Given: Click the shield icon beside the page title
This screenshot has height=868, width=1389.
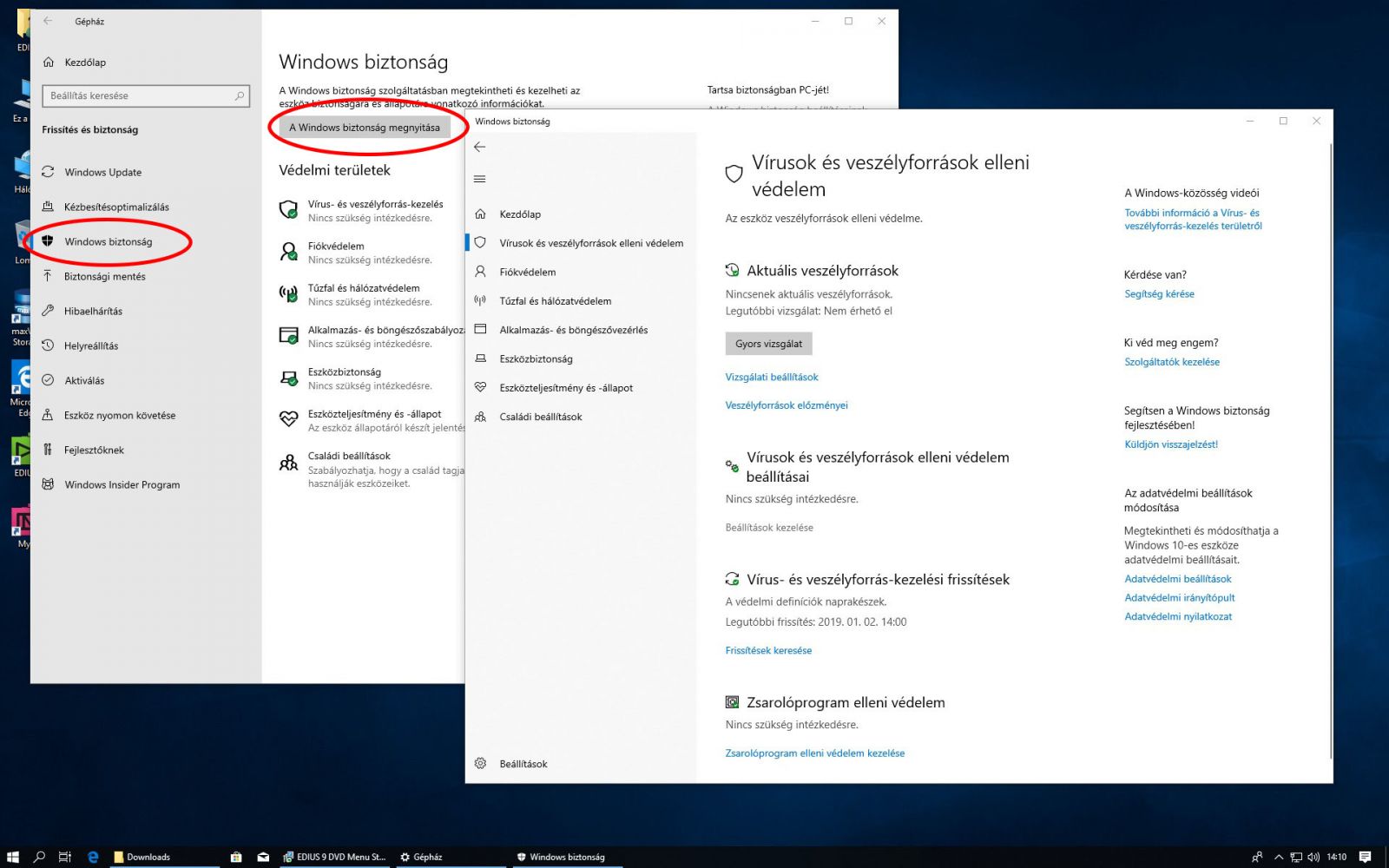Looking at the screenshot, I should pyautogui.click(x=734, y=174).
